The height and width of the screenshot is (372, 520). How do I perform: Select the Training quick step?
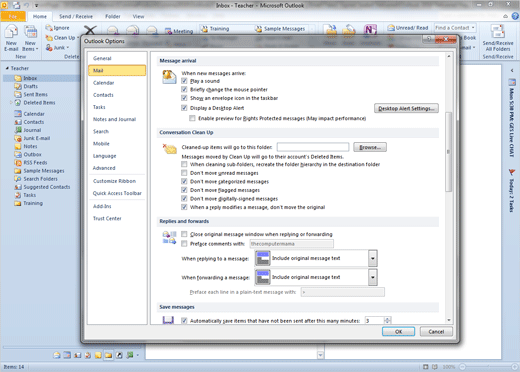pyautogui.click(x=215, y=29)
